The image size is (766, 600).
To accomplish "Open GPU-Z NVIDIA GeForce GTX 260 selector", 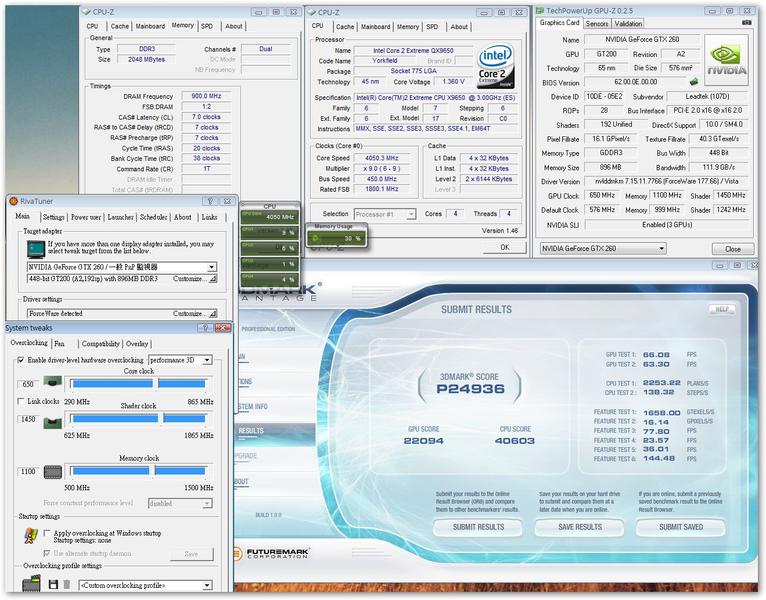I will 603,248.
